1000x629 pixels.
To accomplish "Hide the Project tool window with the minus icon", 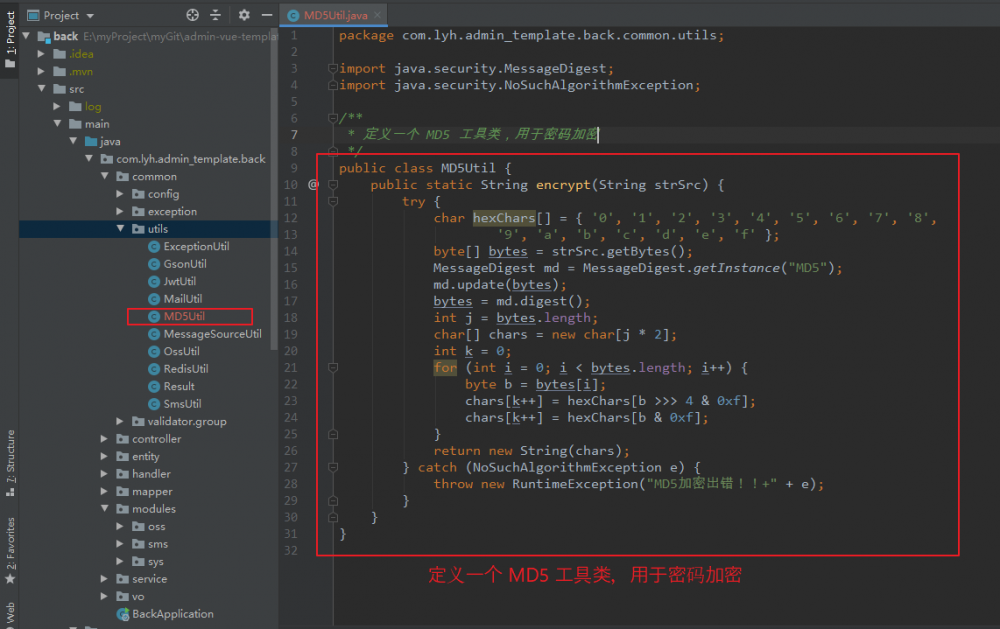I will click(x=265, y=15).
